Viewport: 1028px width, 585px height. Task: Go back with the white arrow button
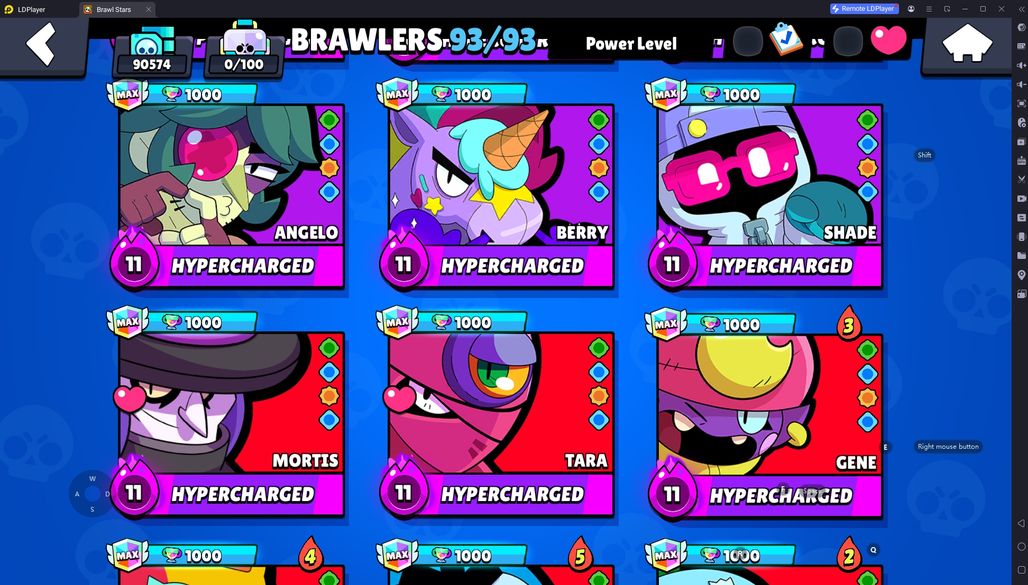(x=41, y=44)
